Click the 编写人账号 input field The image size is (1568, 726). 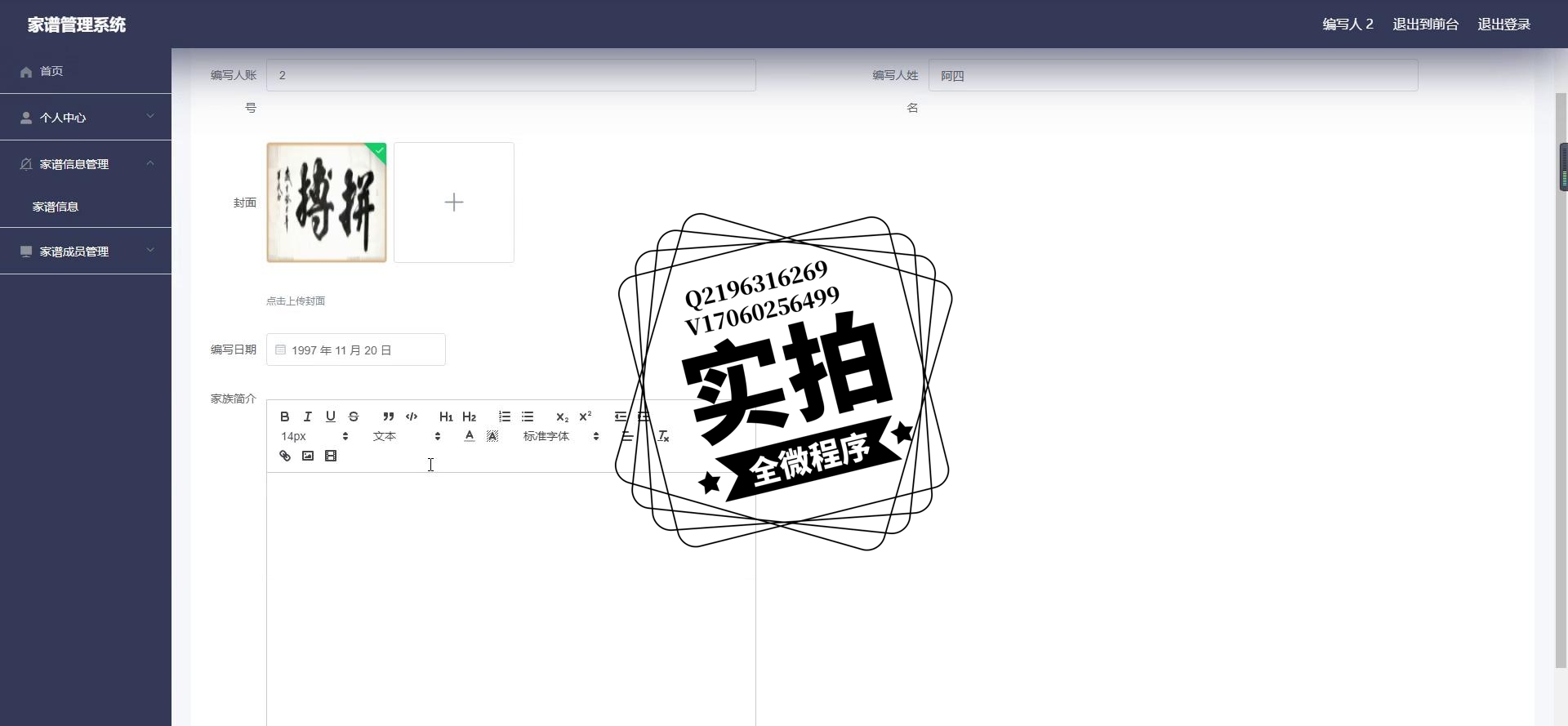(x=511, y=75)
